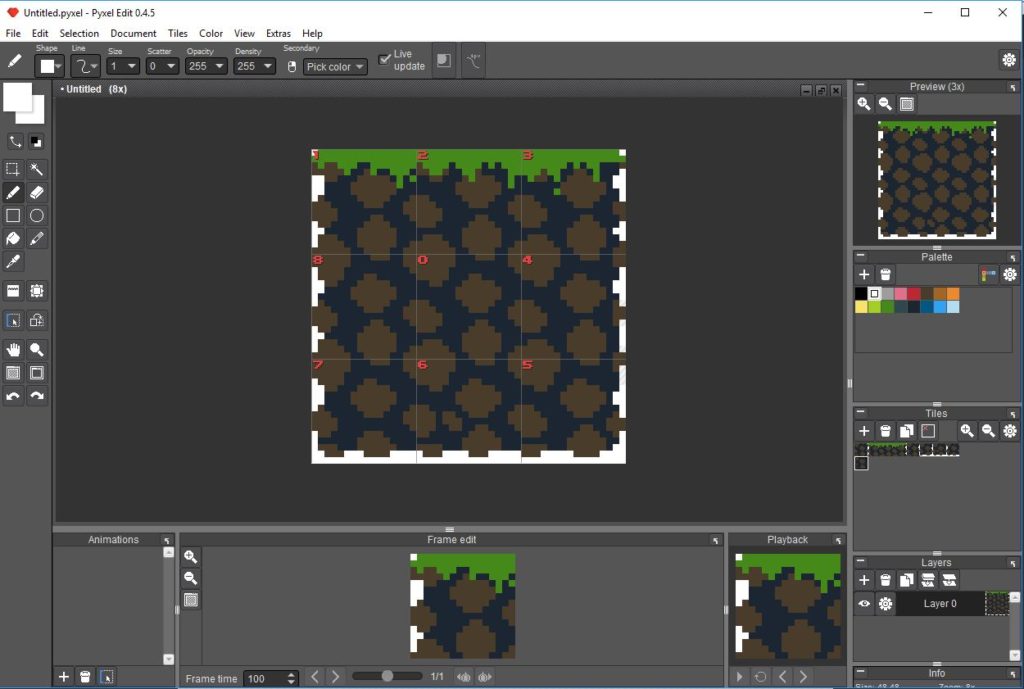
Task: Select the red swatch in the Palette
Action: pyautogui.click(x=913, y=293)
